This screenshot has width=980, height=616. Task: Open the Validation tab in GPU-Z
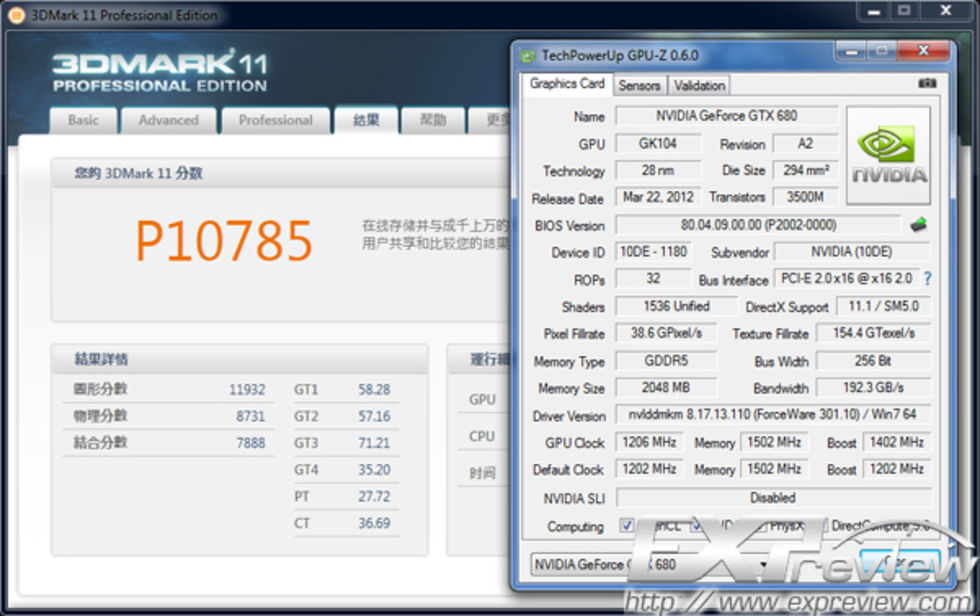699,86
